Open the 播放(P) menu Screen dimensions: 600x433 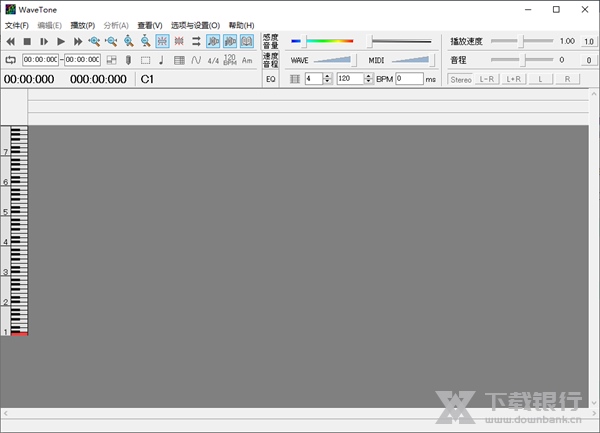coord(83,25)
